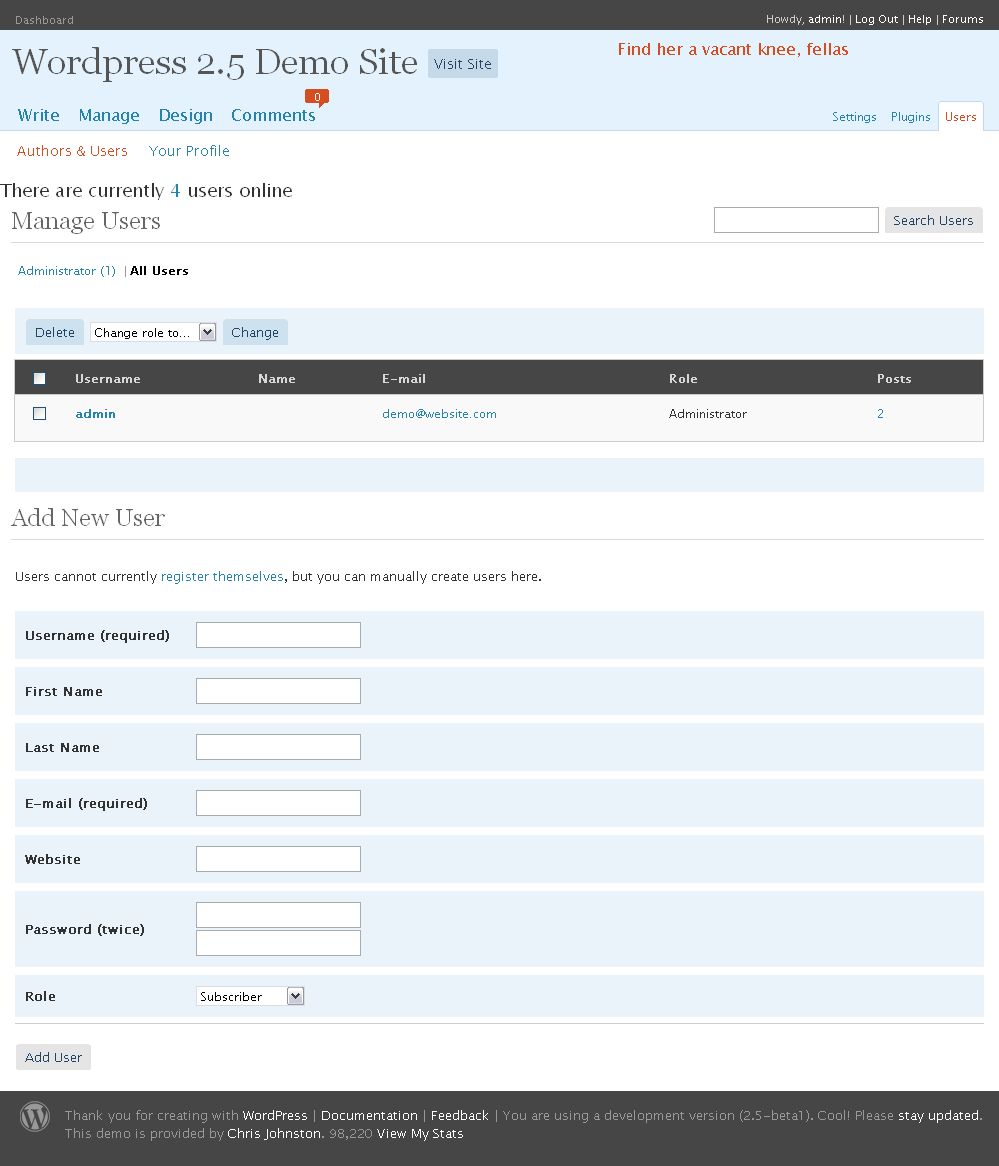999x1166 pixels.
Task: Click the demo@website.com email link
Action: pos(440,413)
